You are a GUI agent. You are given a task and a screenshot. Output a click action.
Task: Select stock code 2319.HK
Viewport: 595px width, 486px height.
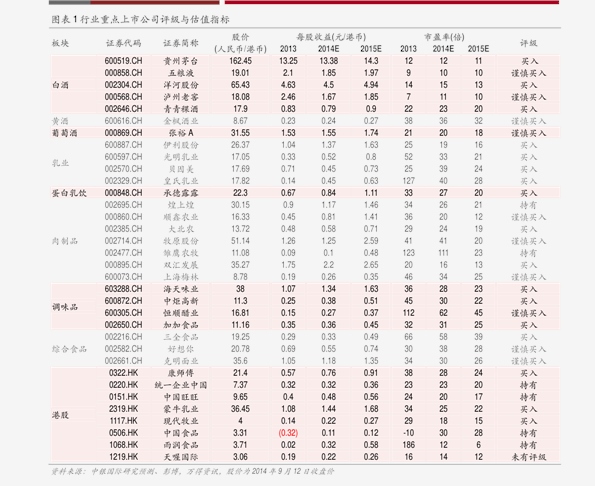(123, 409)
